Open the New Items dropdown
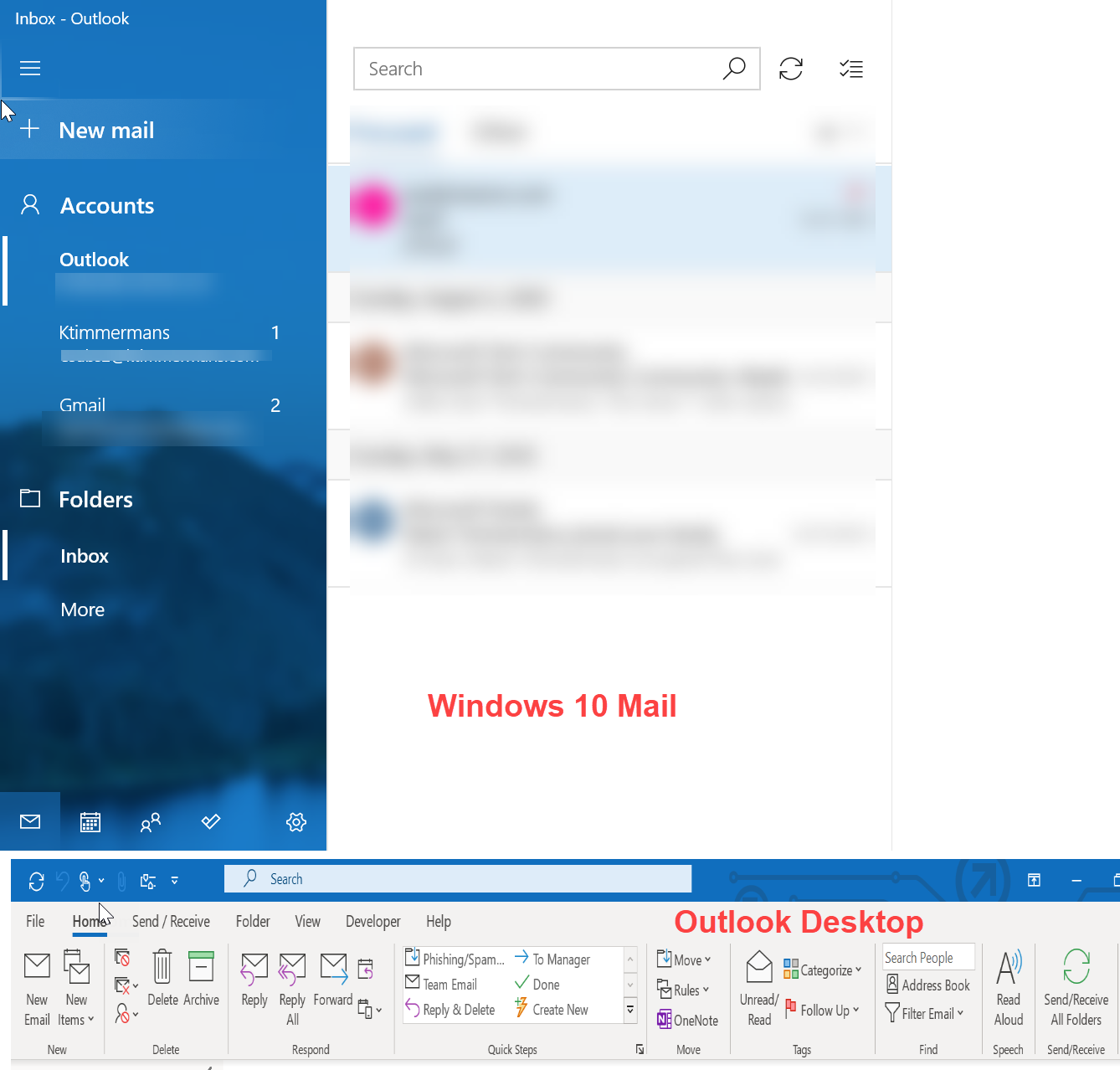This screenshot has height=1070, width=1120. click(76, 989)
